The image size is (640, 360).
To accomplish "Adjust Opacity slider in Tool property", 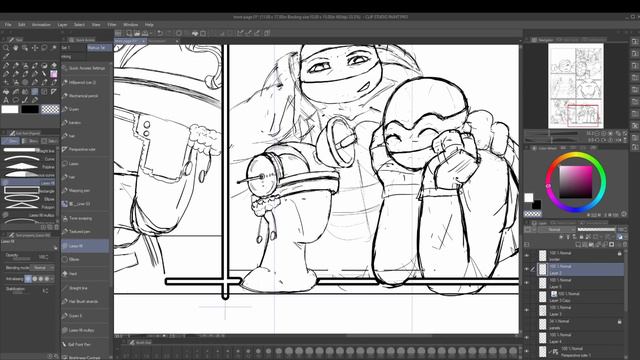I will click(21, 258).
